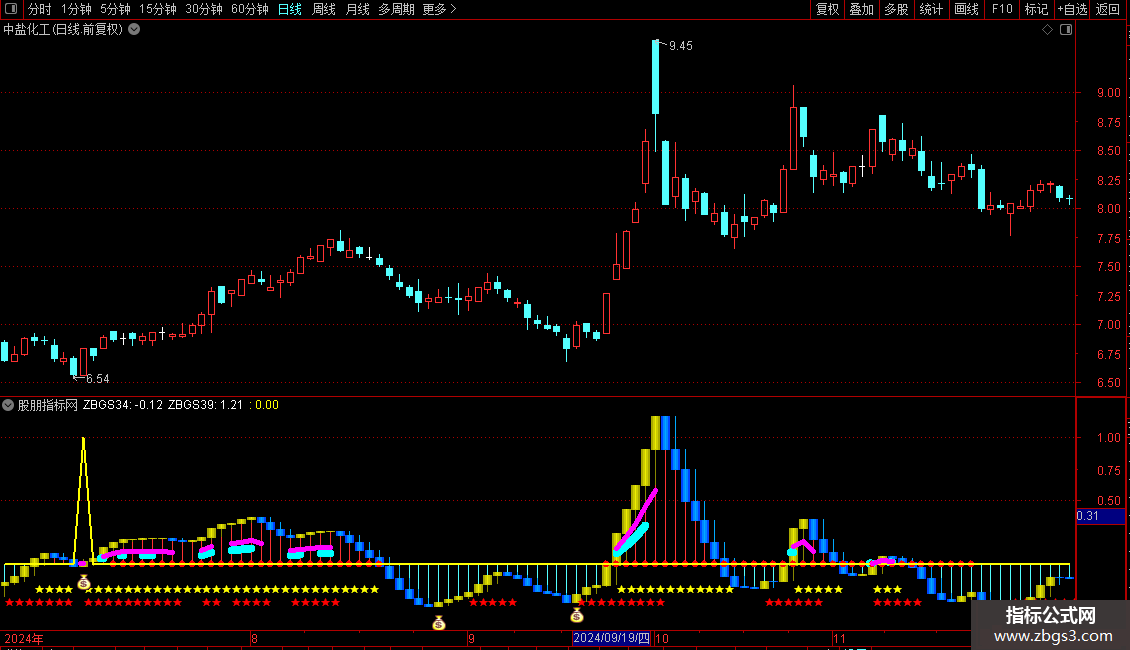Switch to 周线 weekly chart
1130x650 pixels.
324,9
